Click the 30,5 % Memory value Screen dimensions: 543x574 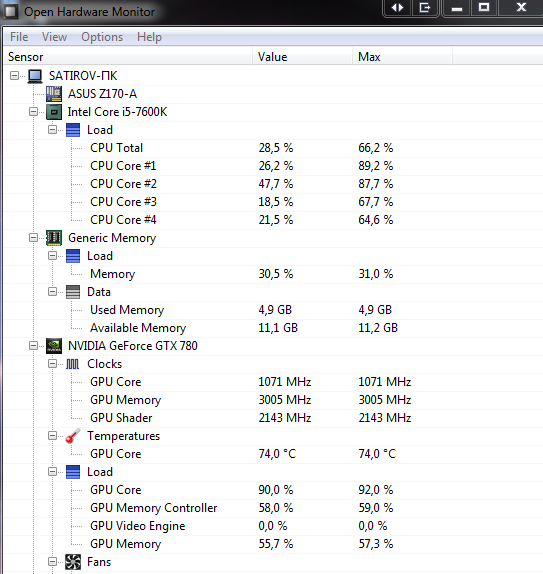coord(276,274)
